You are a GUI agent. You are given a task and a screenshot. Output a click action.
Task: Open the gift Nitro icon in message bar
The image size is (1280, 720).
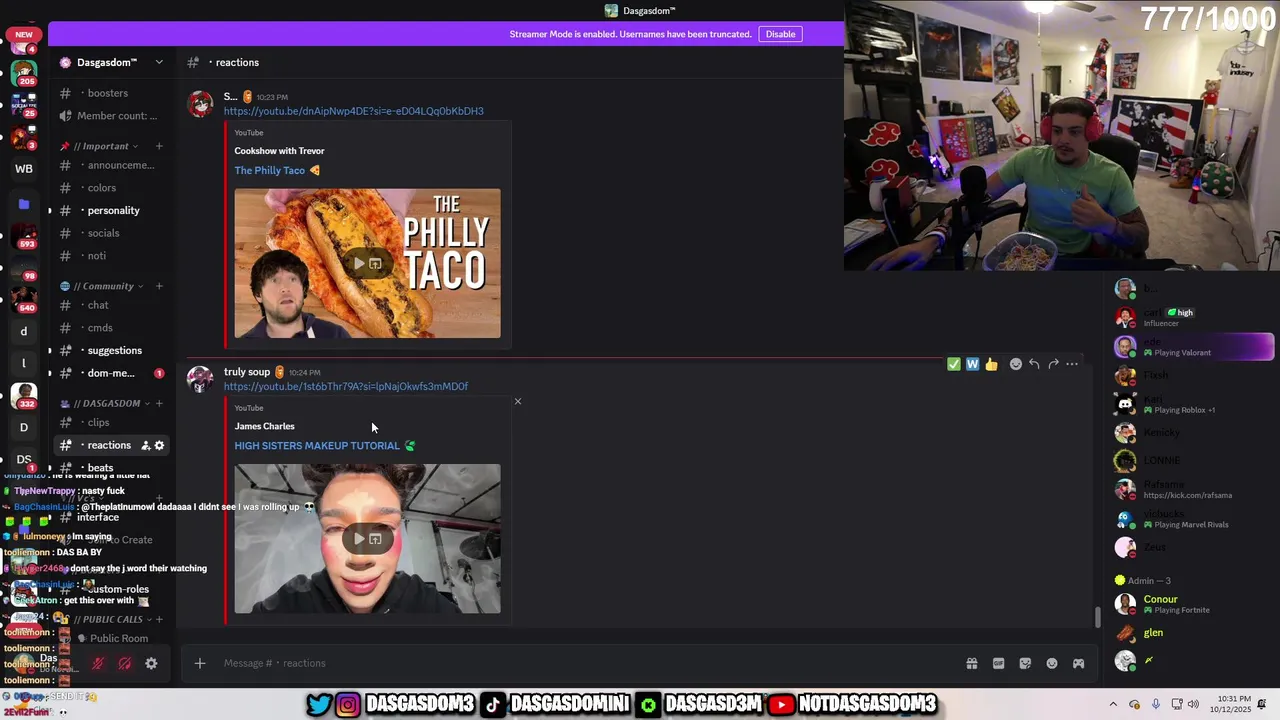[x=971, y=663]
